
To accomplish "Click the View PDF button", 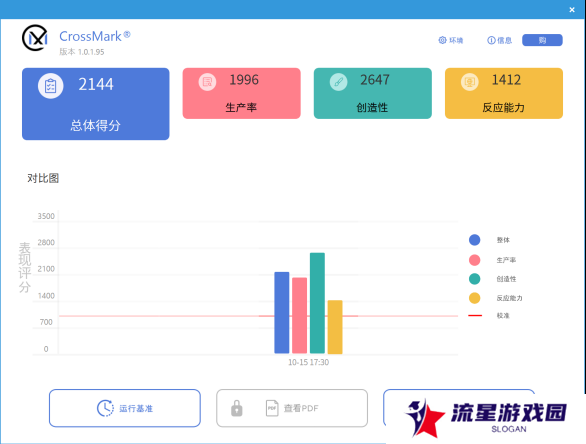I will 292,408.
